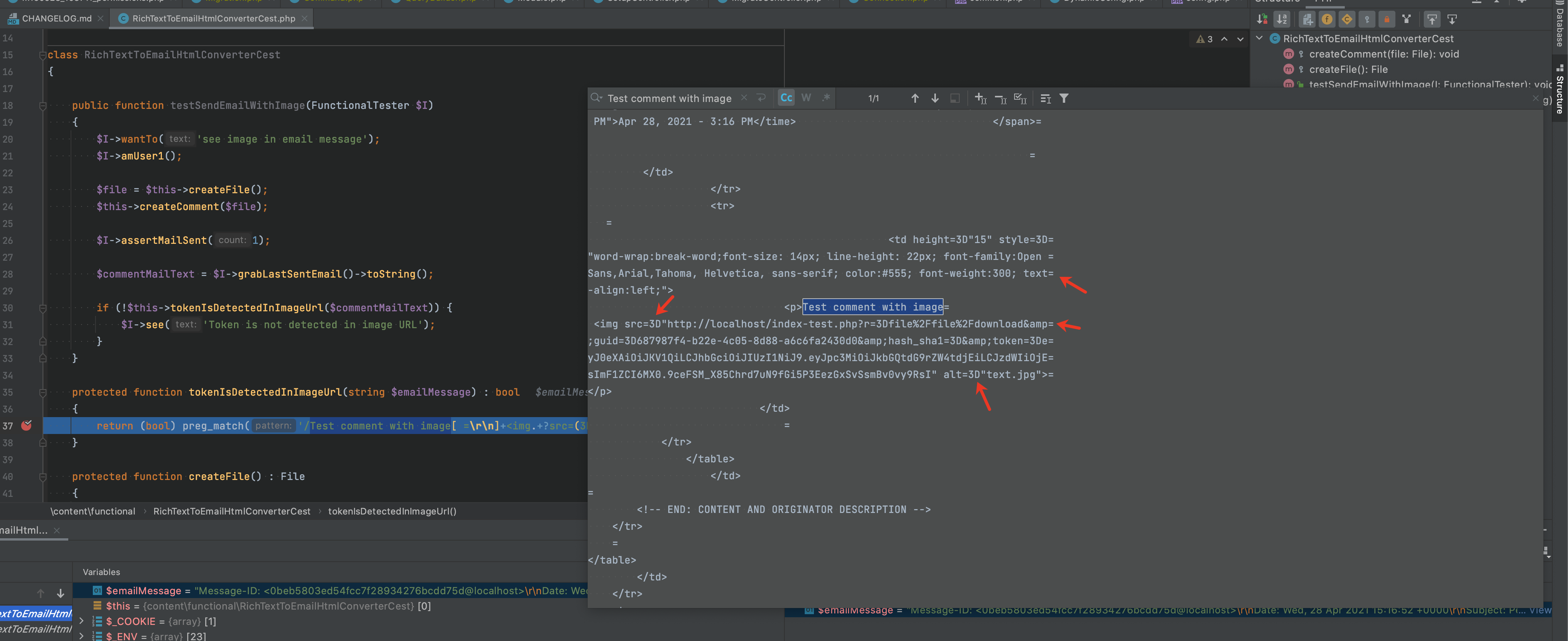This screenshot has height=641, width=1568.
Task: Open the Structure side tool window tab
Action: click(x=1560, y=89)
